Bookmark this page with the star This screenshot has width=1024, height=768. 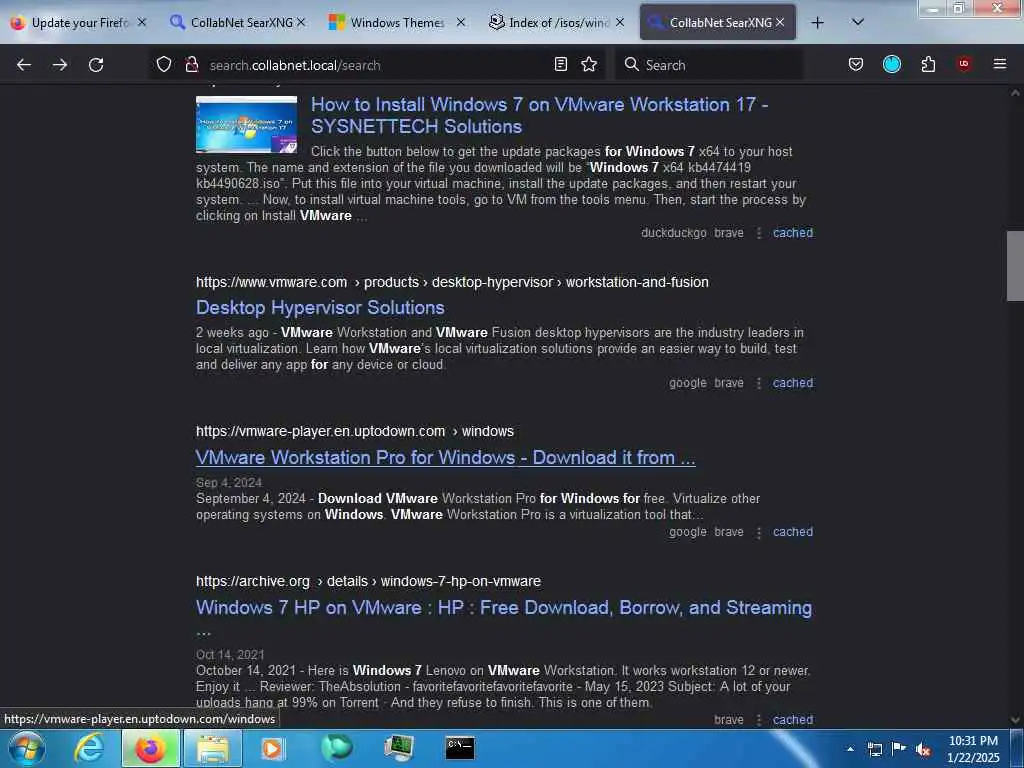589,65
